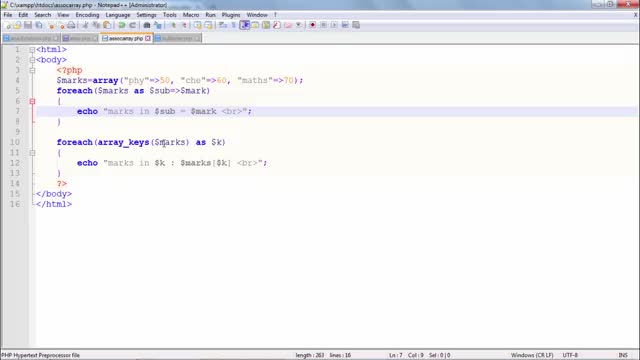
Task: Toggle the highlighted Indent Guide button
Action: coord(244,25)
